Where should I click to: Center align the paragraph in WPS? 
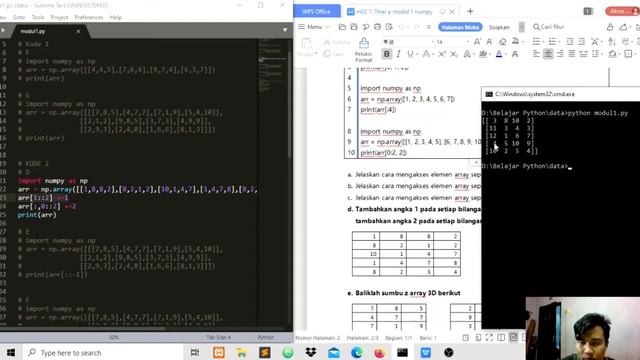[548, 54]
